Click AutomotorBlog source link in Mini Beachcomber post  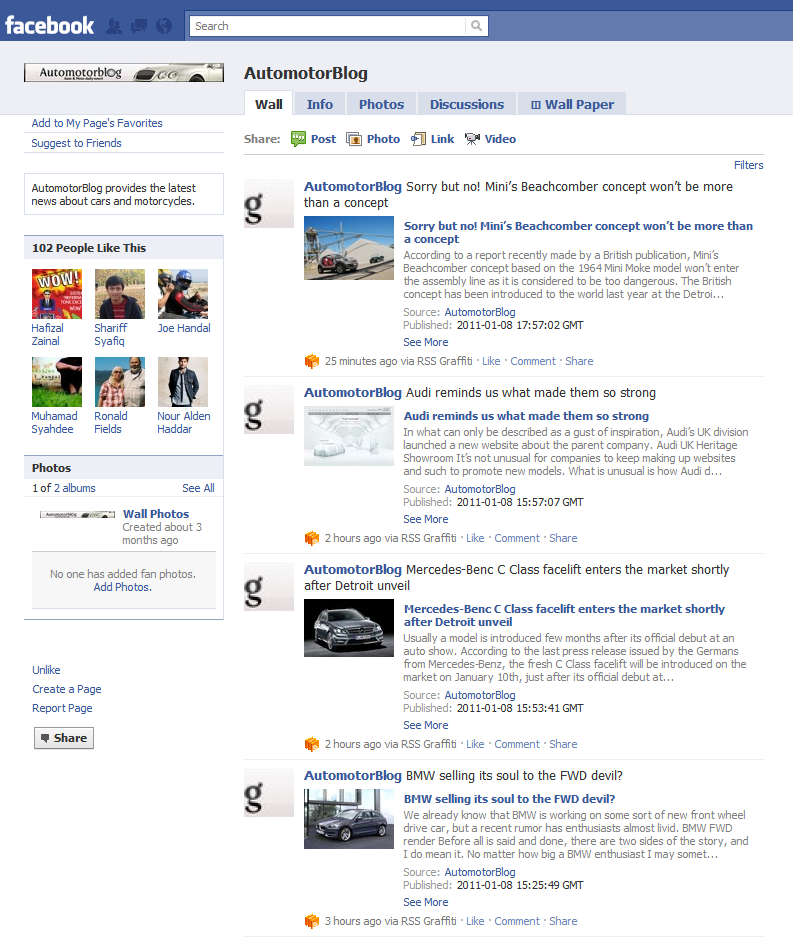coord(480,312)
